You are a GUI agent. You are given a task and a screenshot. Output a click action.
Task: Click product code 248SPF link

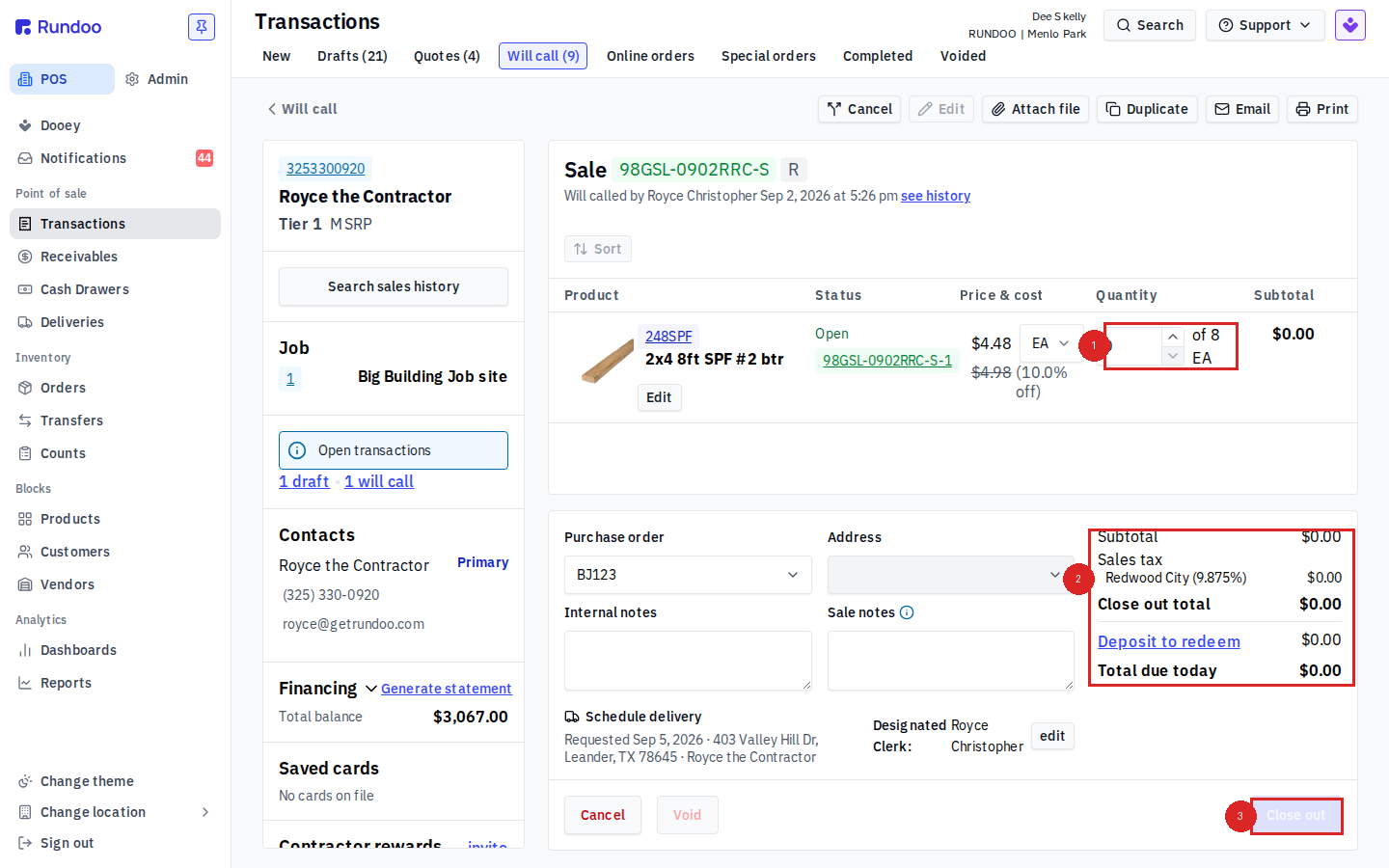668,337
